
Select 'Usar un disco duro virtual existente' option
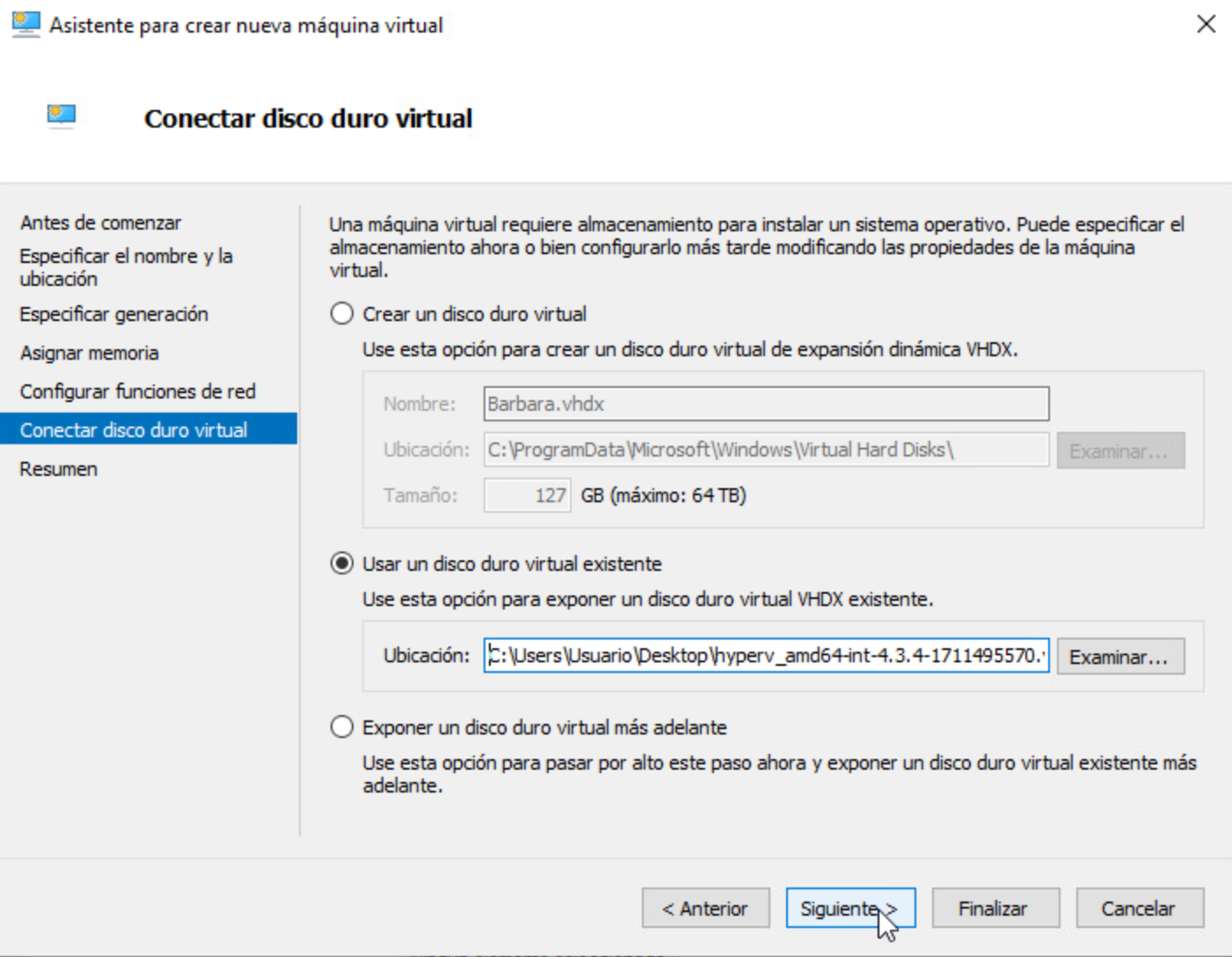[x=341, y=564]
